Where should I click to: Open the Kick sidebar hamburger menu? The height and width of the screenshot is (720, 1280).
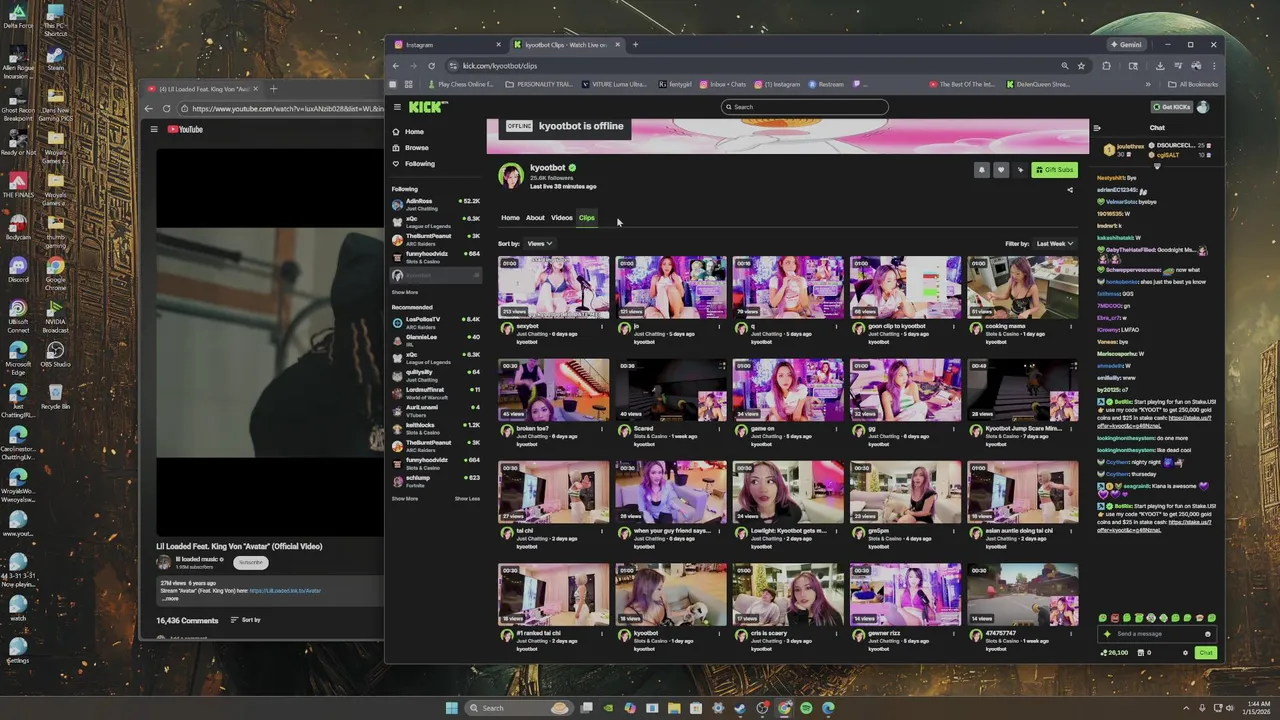click(x=397, y=107)
